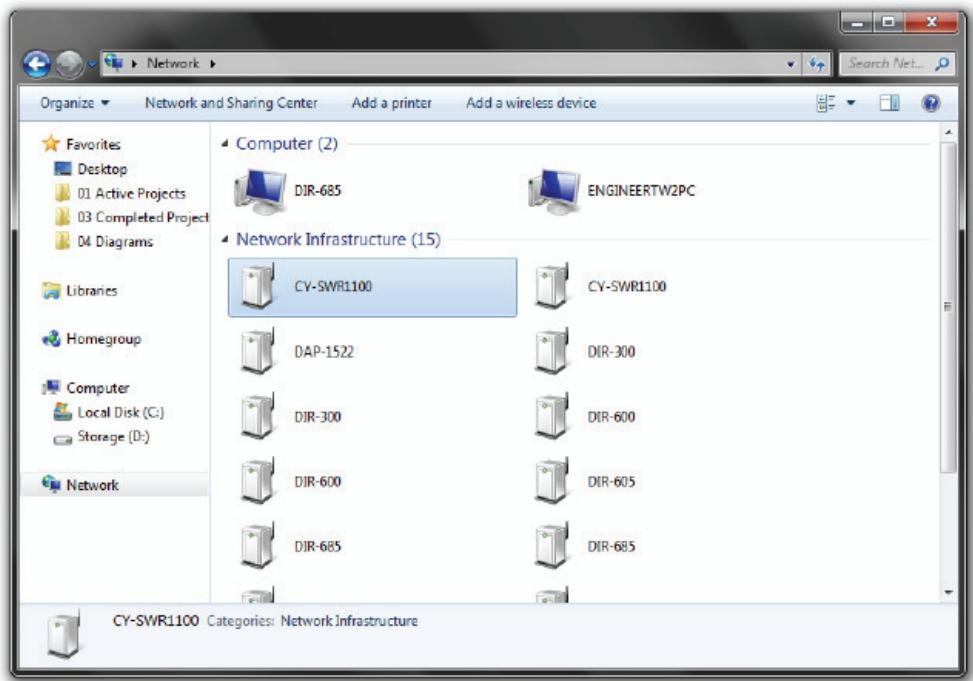This screenshot has width=973, height=681.
Task: Open the recent pages dropdown beside Forward
Action: coord(92,64)
